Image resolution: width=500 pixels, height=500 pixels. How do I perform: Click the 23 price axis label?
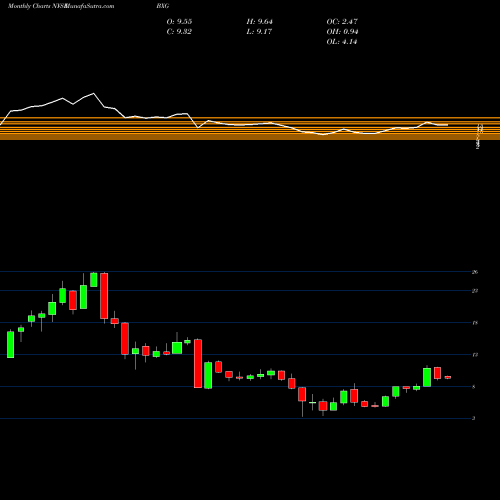(475, 291)
